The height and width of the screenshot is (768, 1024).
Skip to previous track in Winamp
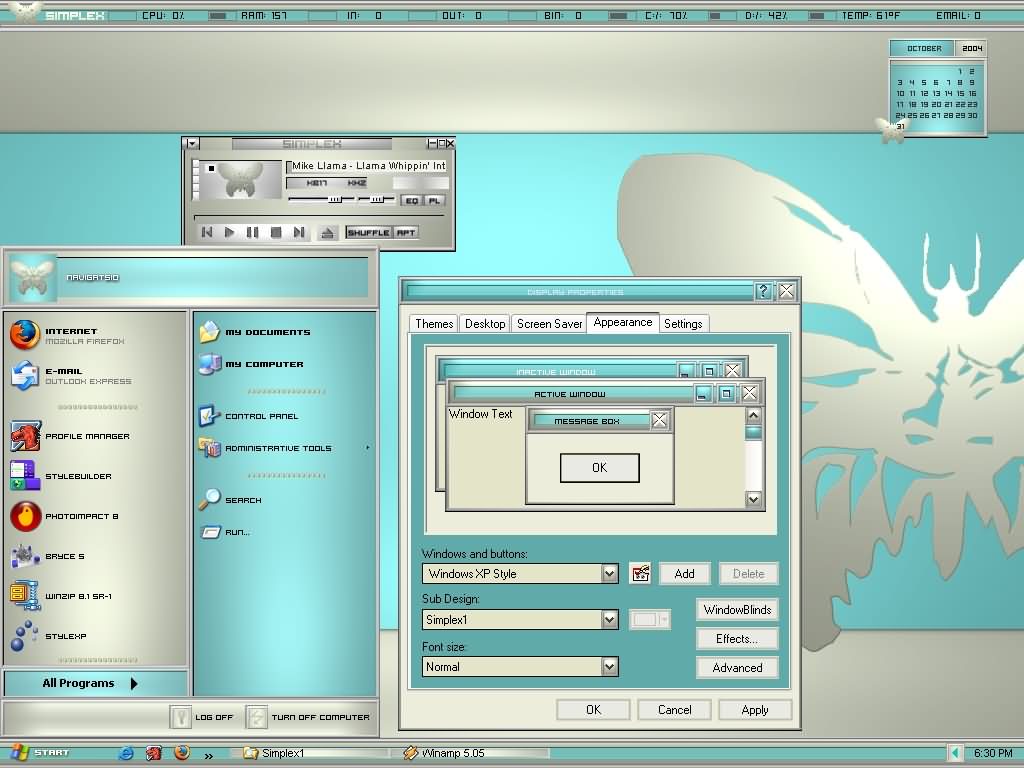pyautogui.click(x=207, y=232)
